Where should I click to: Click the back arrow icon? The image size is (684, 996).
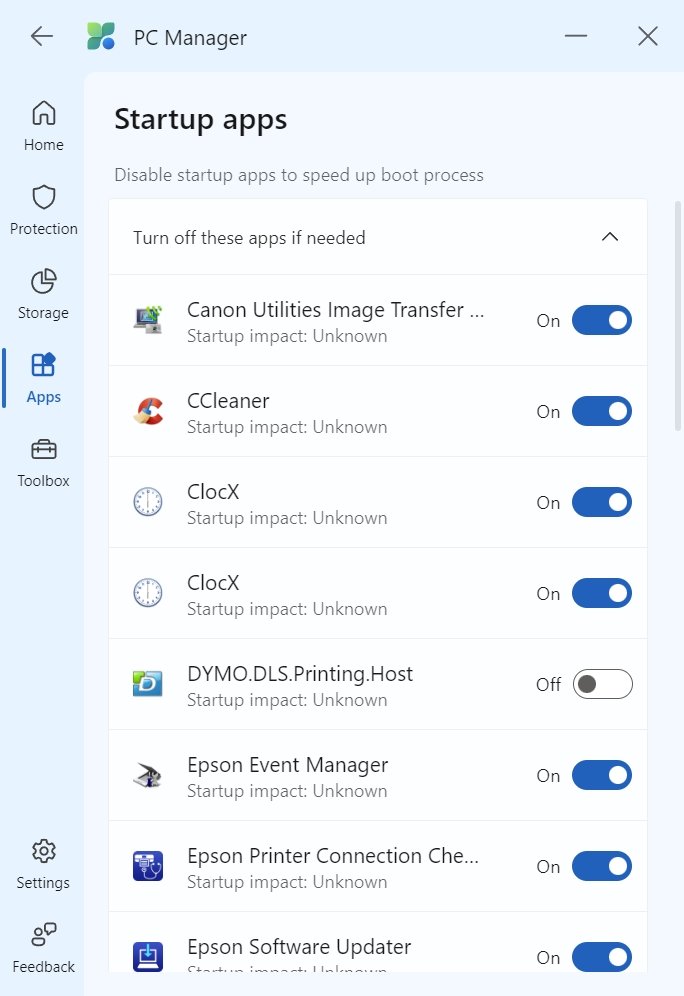[41, 37]
